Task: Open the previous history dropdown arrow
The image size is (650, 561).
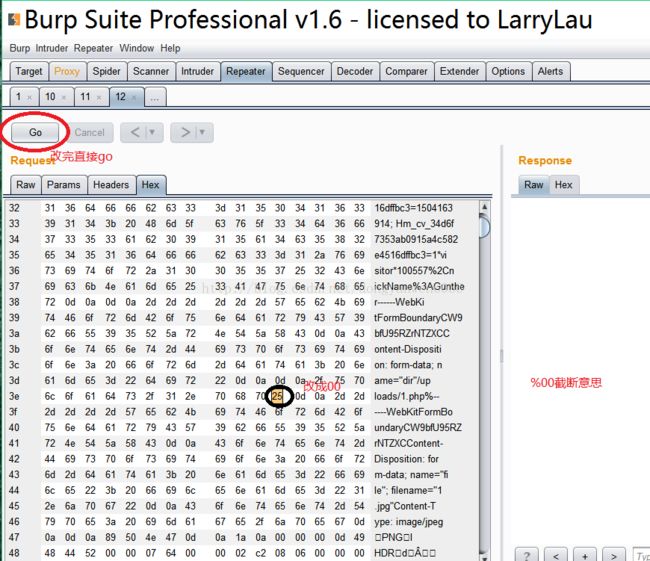Action: click(x=153, y=133)
